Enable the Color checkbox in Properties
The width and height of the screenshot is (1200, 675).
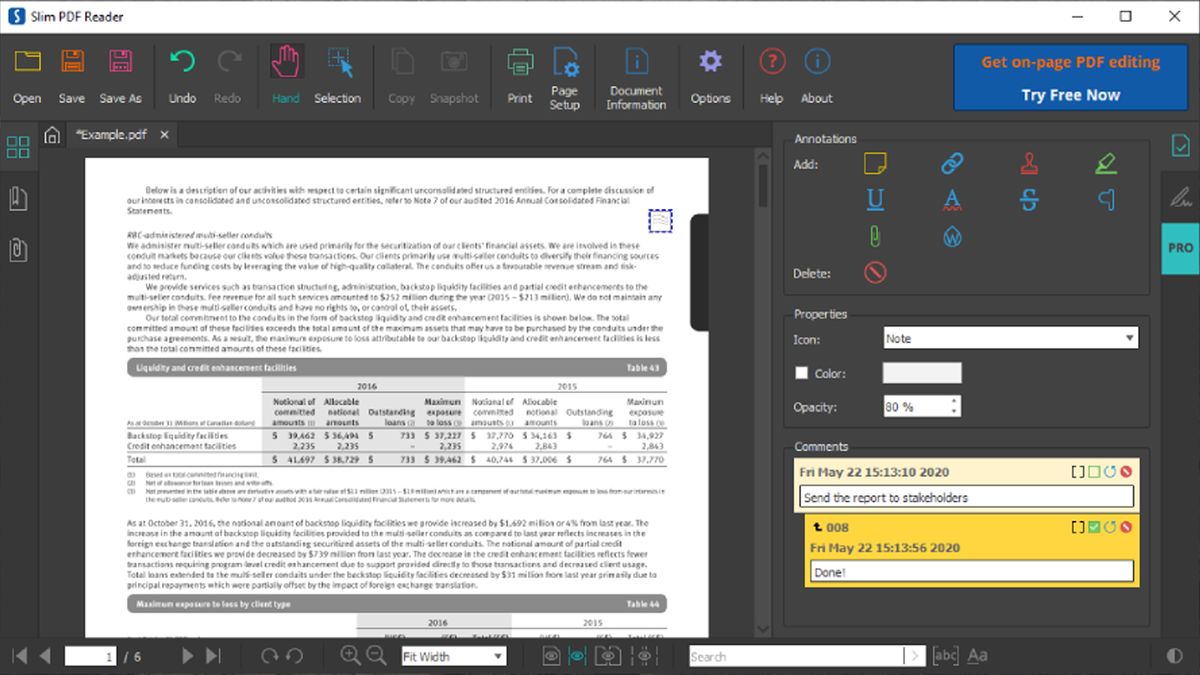coord(800,373)
